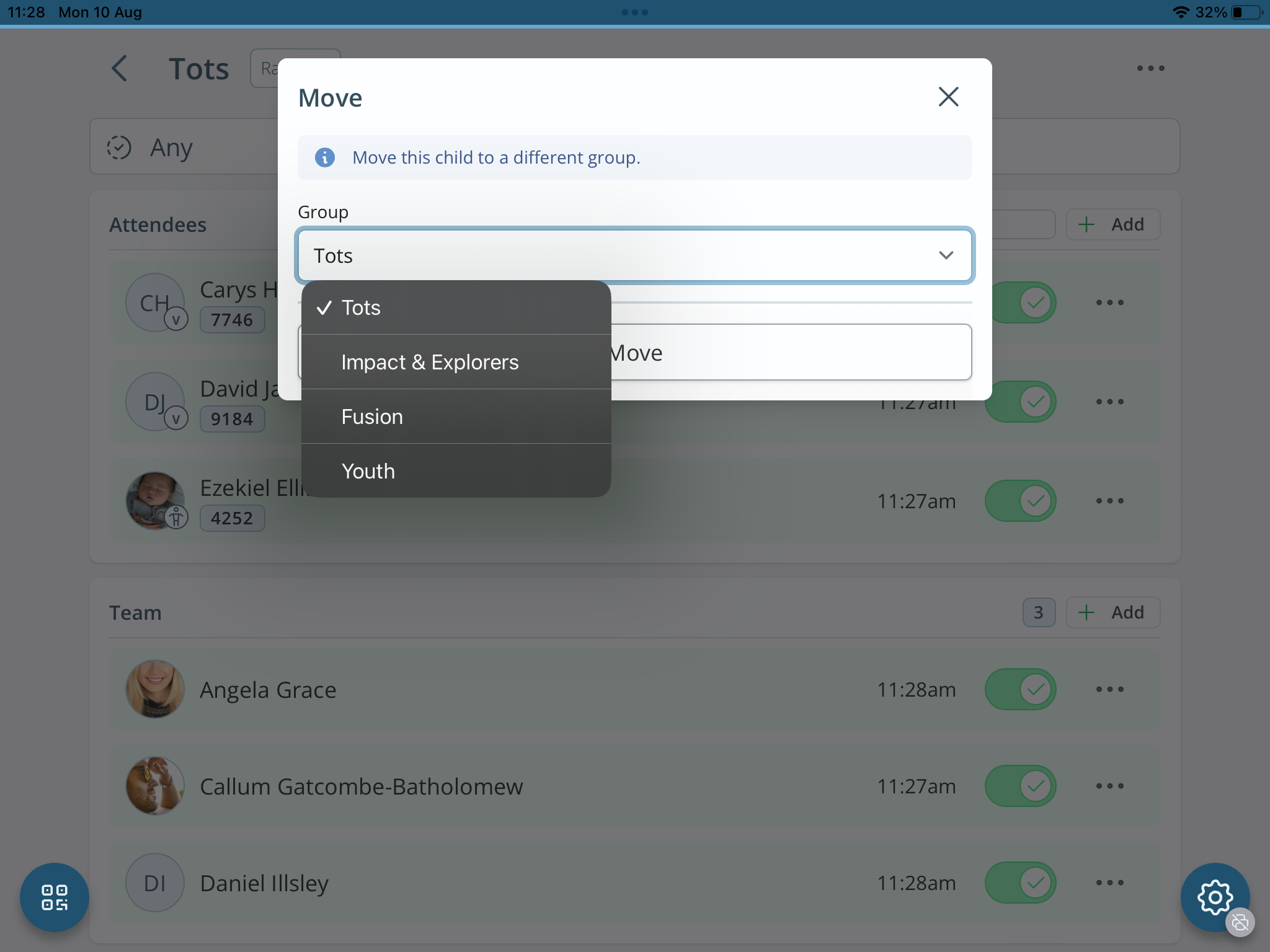Toggle Callum Gatcombe-Batholomew's check-in switch
This screenshot has width=1270, height=952.
click(1021, 786)
